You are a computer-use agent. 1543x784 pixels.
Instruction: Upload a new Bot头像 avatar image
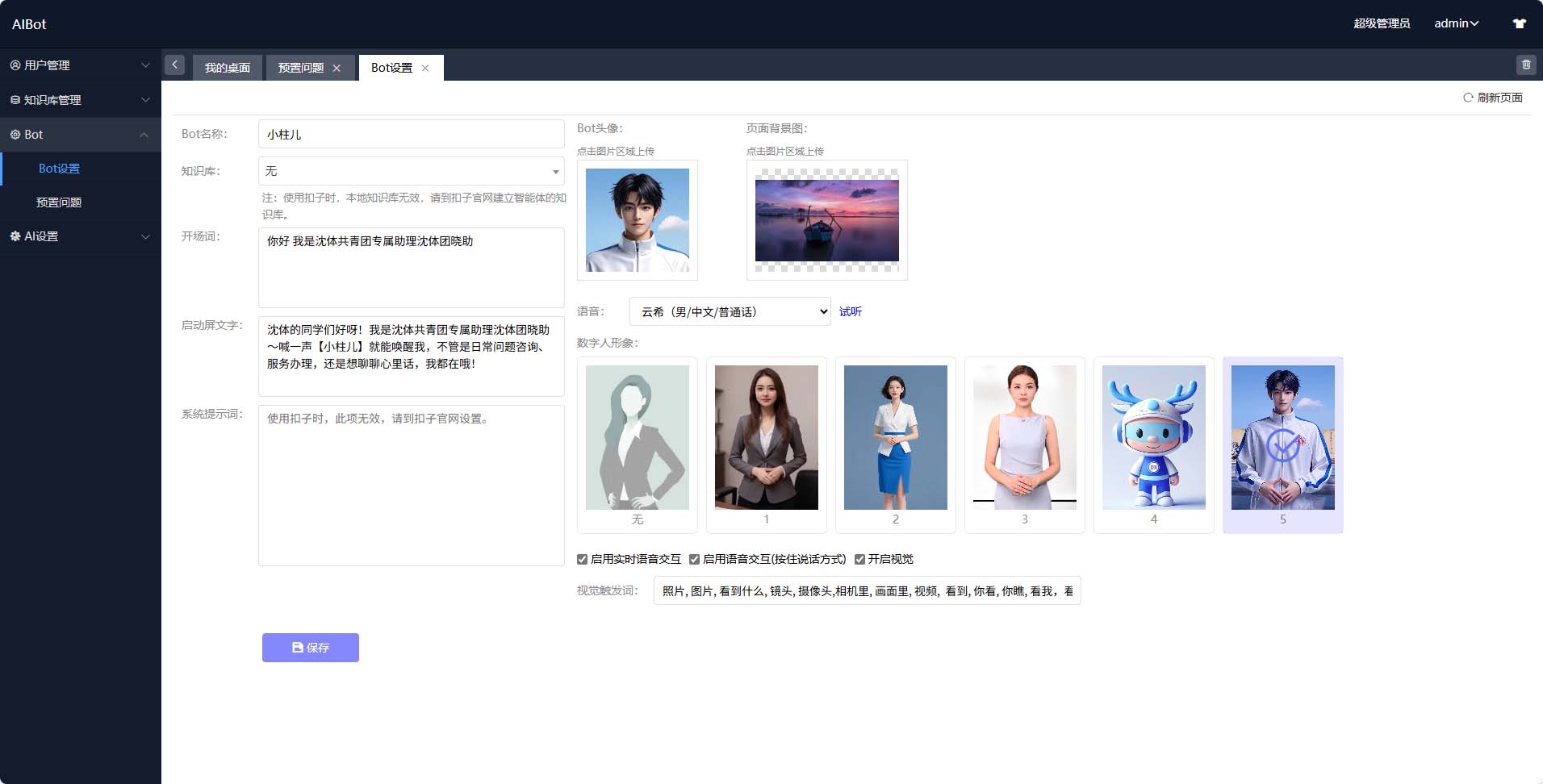tap(637, 219)
